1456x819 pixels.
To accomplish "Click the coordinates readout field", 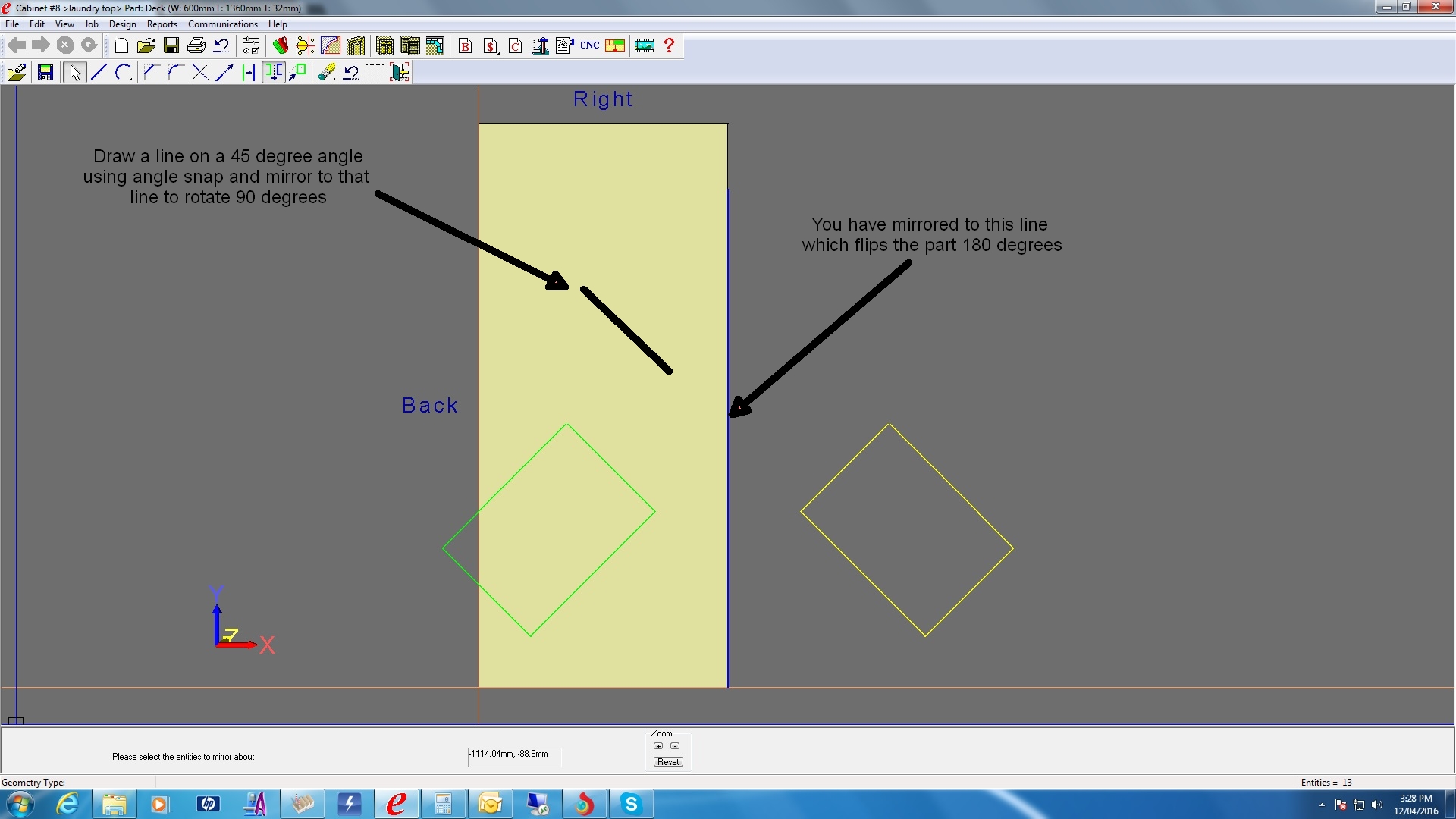I will pos(513,755).
